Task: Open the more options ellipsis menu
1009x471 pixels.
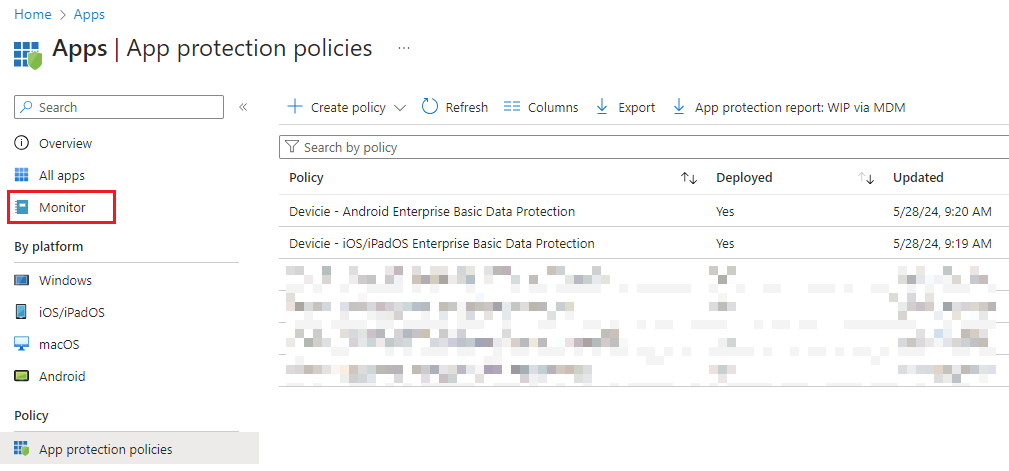Action: [x=404, y=48]
